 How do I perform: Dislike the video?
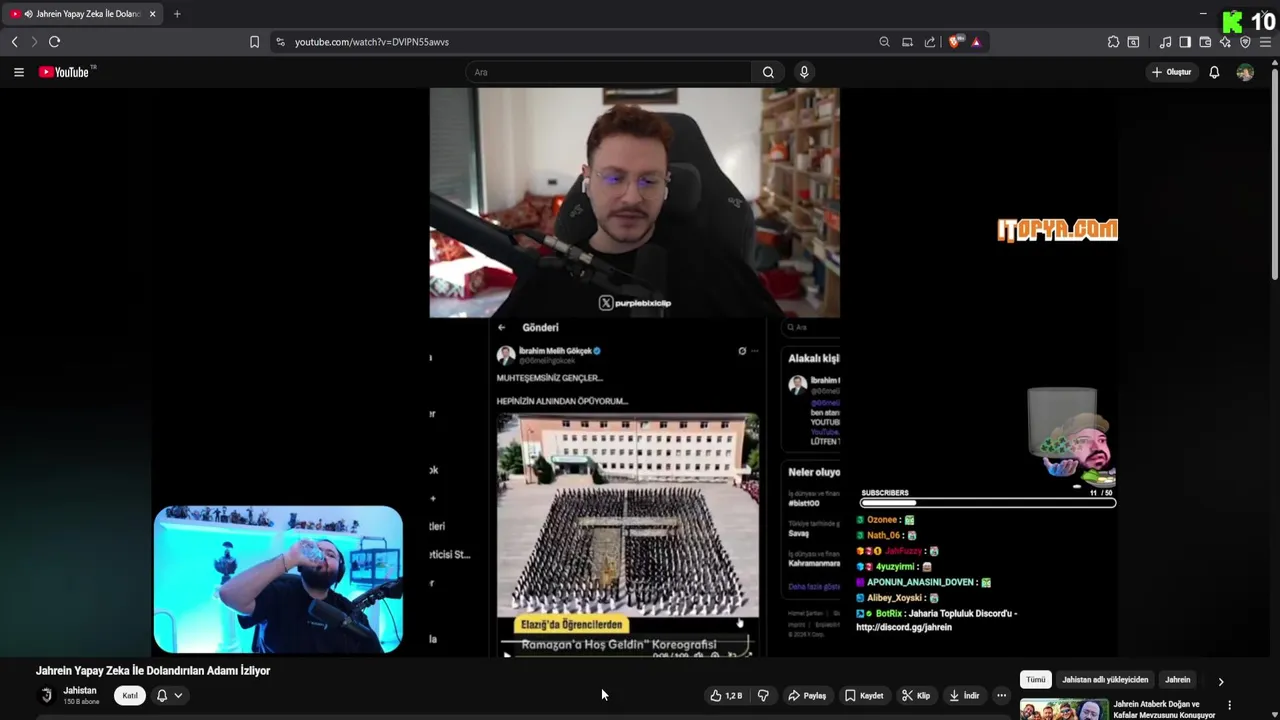click(763, 695)
